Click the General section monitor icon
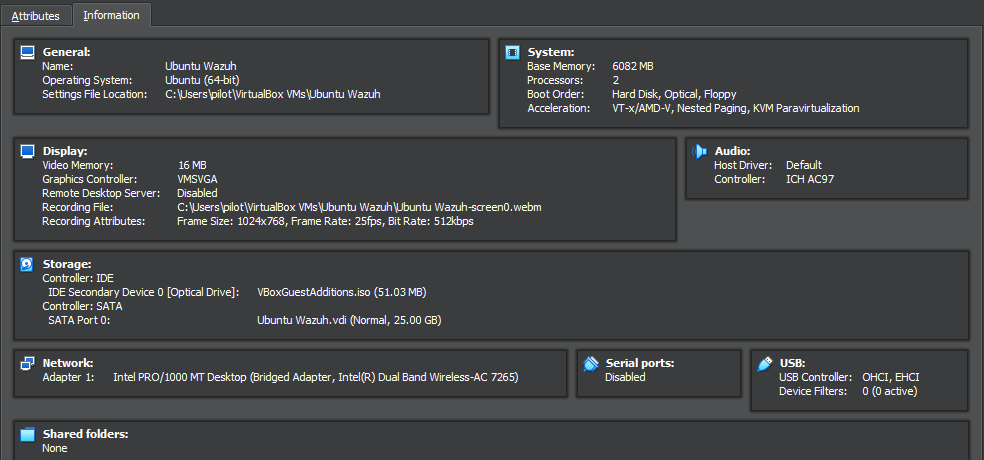The height and width of the screenshot is (460, 984). [x=27, y=52]
